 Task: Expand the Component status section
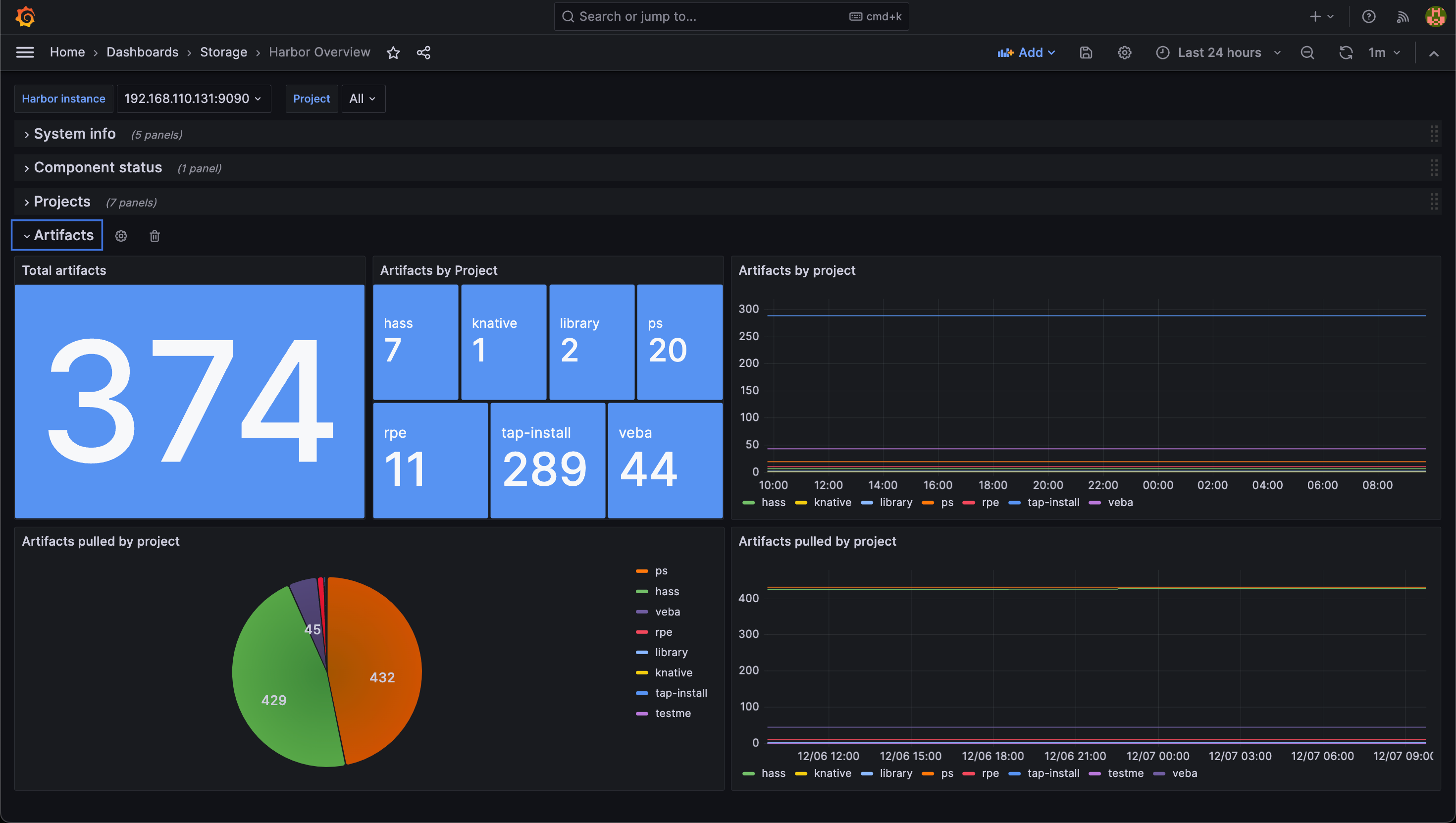(x=97, y=167)
